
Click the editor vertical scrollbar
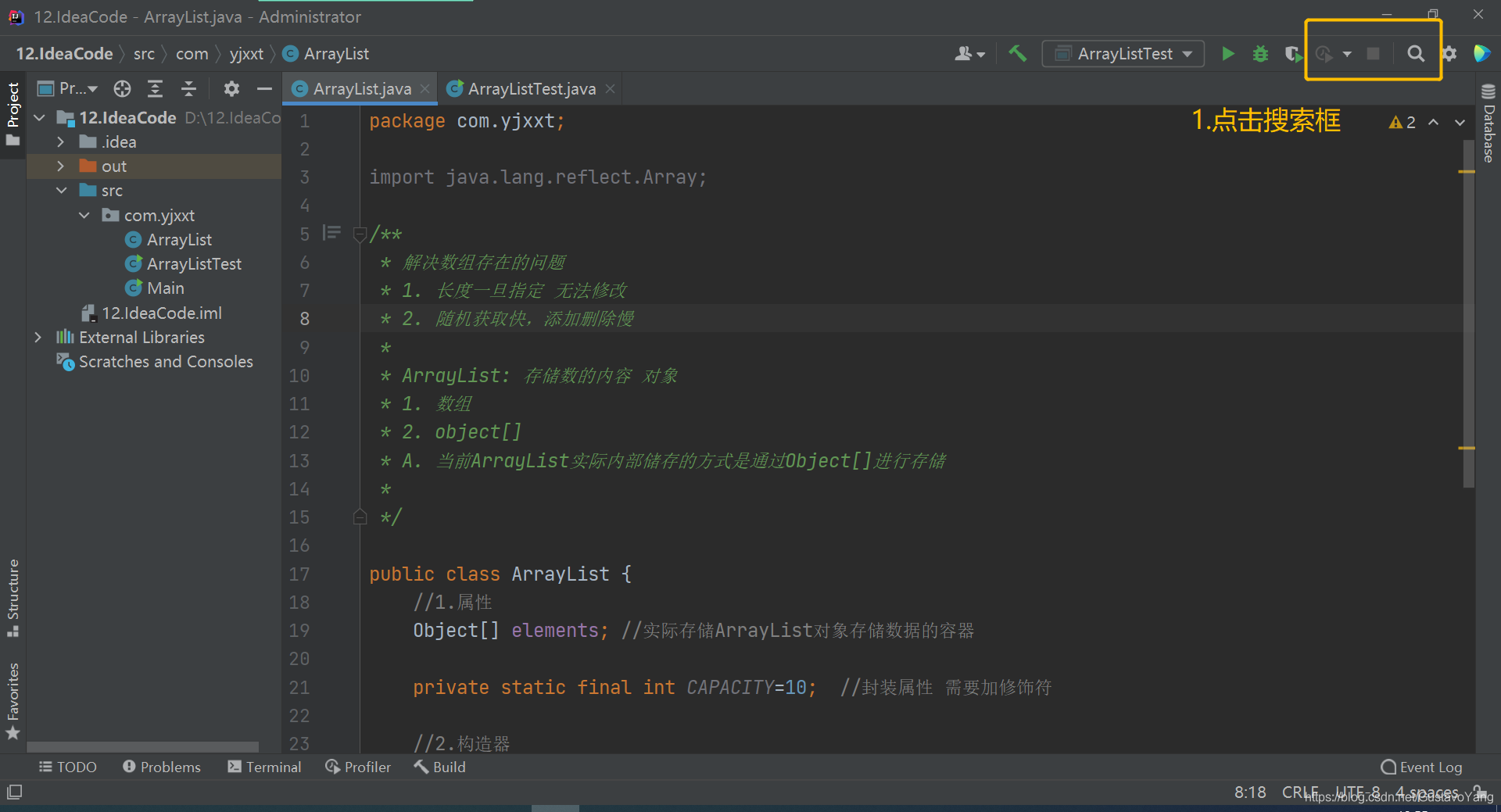[1468, 313]
